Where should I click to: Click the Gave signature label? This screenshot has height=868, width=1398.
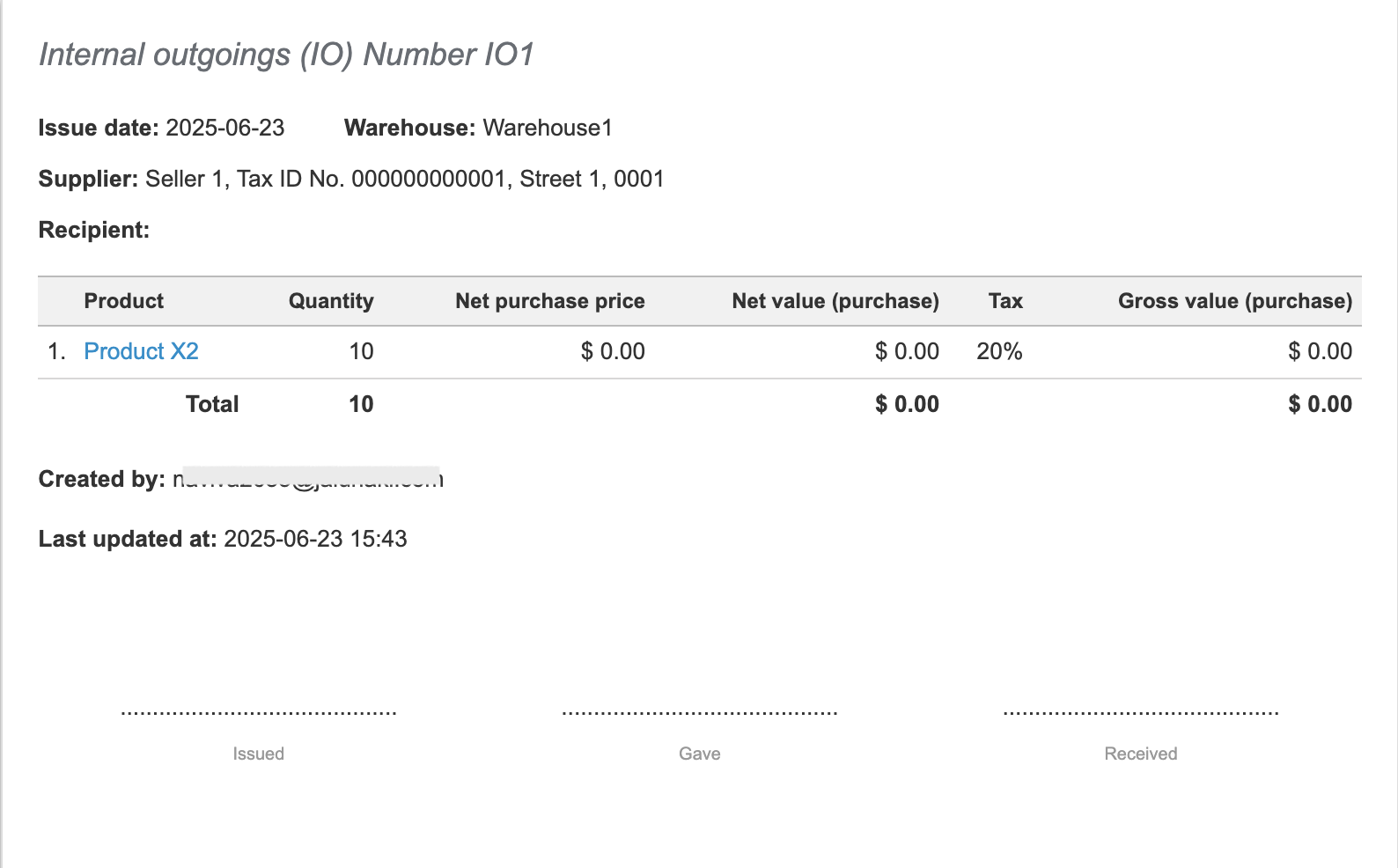click(699, 754)
